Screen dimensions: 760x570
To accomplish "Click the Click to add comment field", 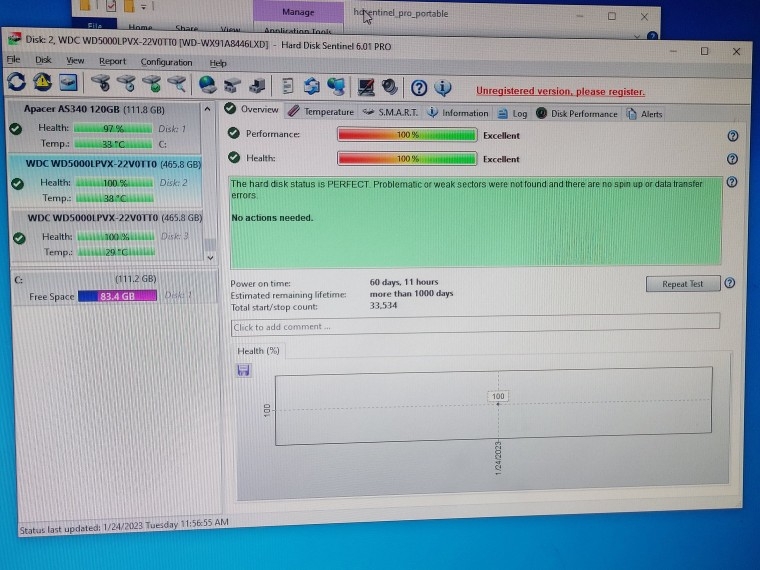I will pos(475,324).
